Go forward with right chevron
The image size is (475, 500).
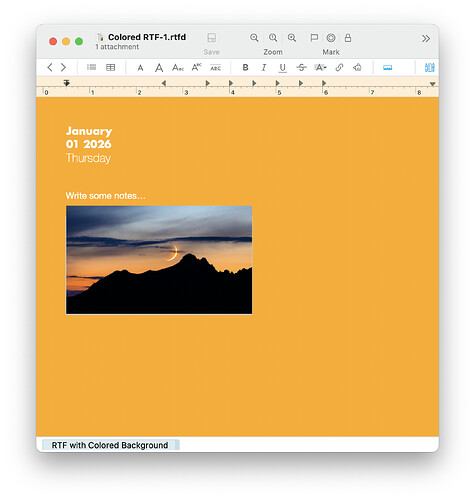pyautogui.click(x=63, y=68)
